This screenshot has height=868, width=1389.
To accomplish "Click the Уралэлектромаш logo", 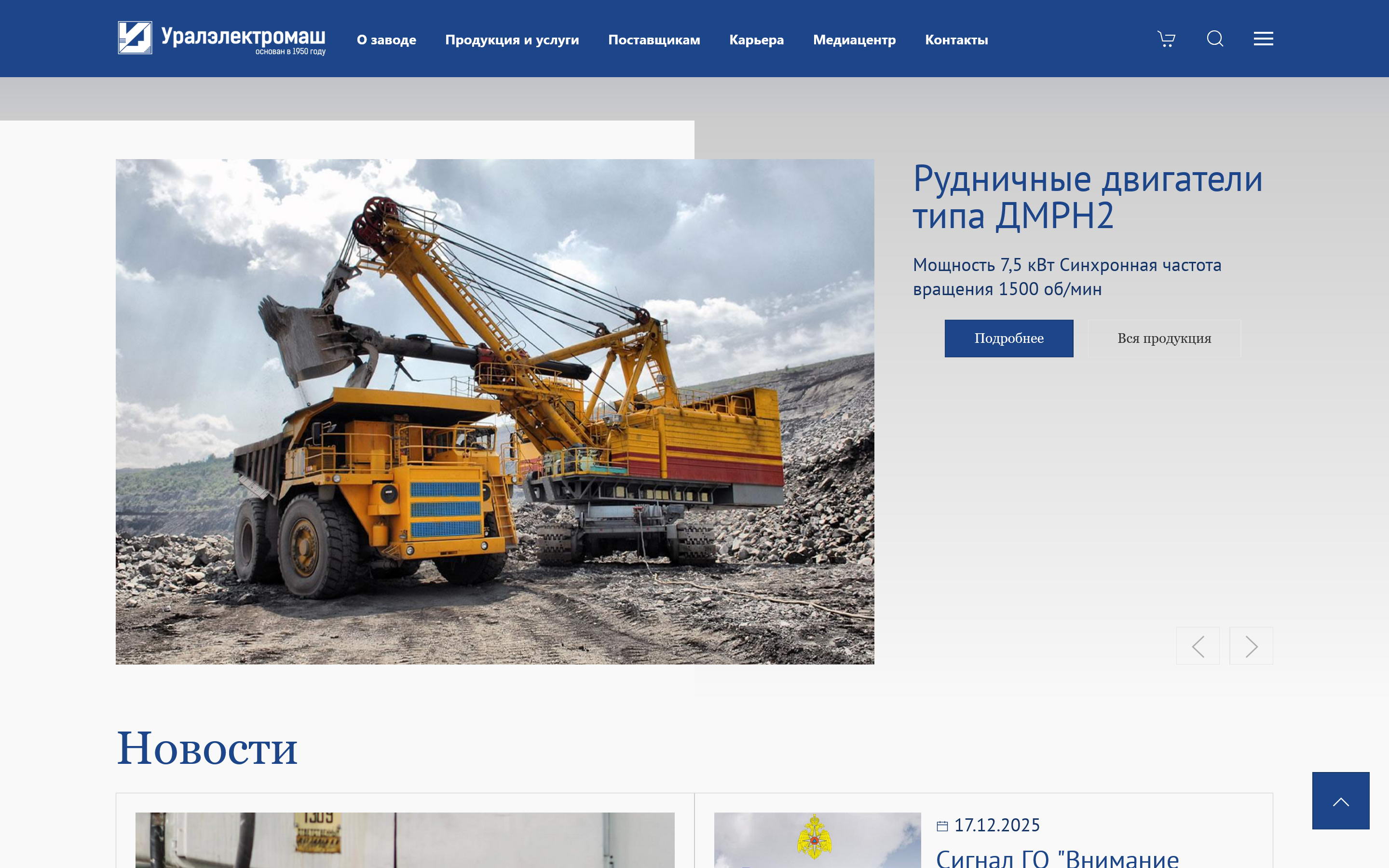I will click(221, 38).
